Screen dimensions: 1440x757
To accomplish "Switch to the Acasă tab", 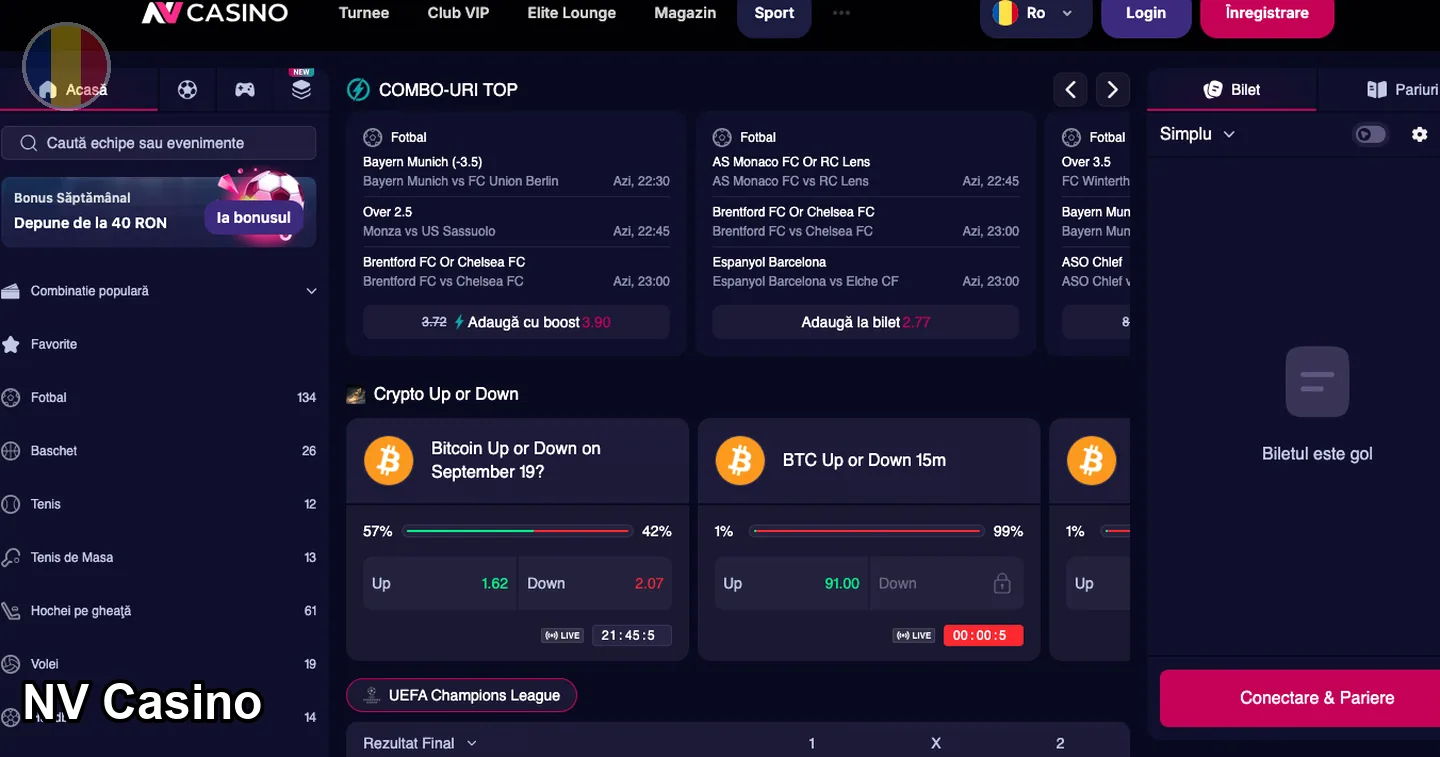I will pos(78,90).
